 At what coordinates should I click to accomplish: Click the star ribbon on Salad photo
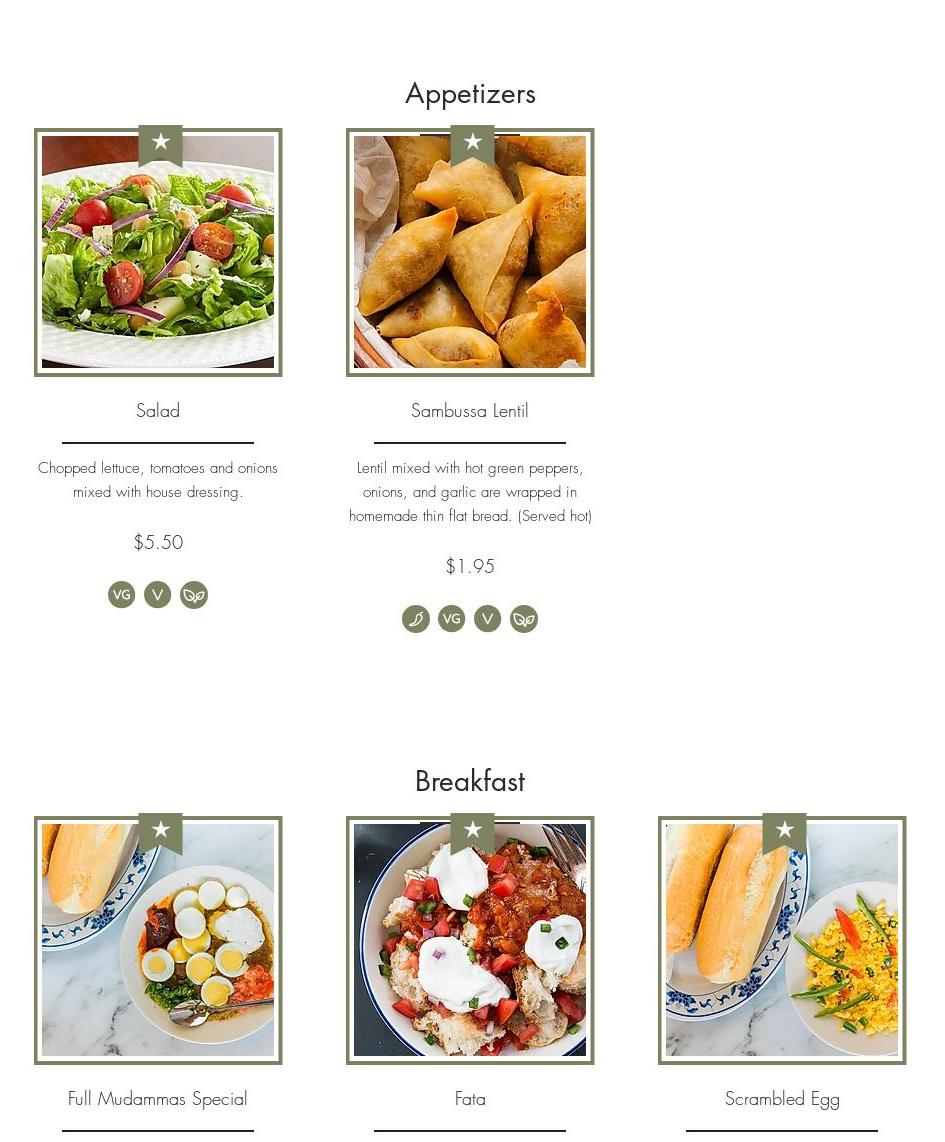pos(160,145)
